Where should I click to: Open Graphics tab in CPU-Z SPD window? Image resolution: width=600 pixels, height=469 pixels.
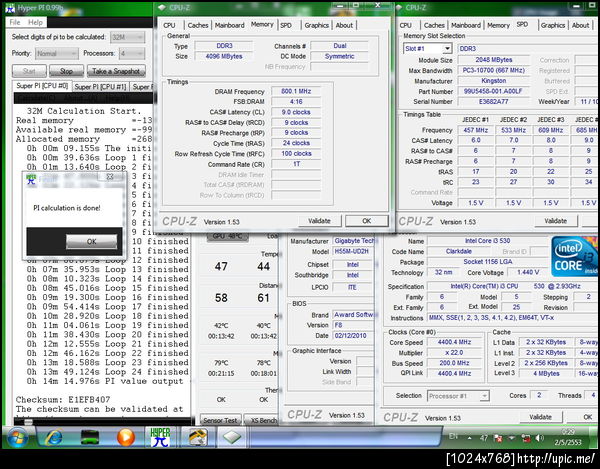pyautogui.click(x=553, y=25)
